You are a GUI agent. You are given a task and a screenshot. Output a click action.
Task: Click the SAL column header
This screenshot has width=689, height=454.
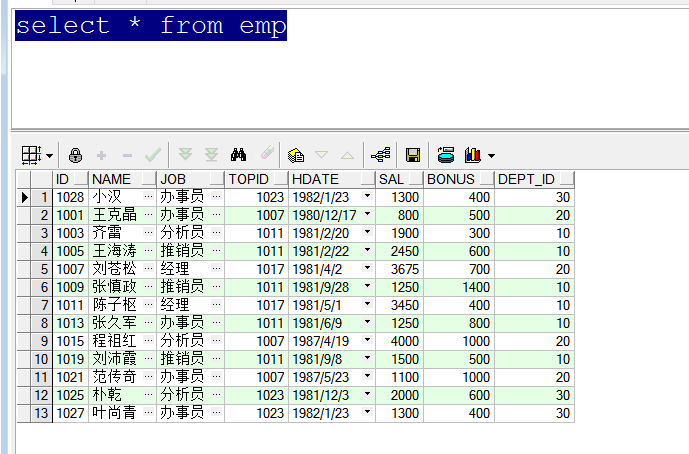pos(398,179)
